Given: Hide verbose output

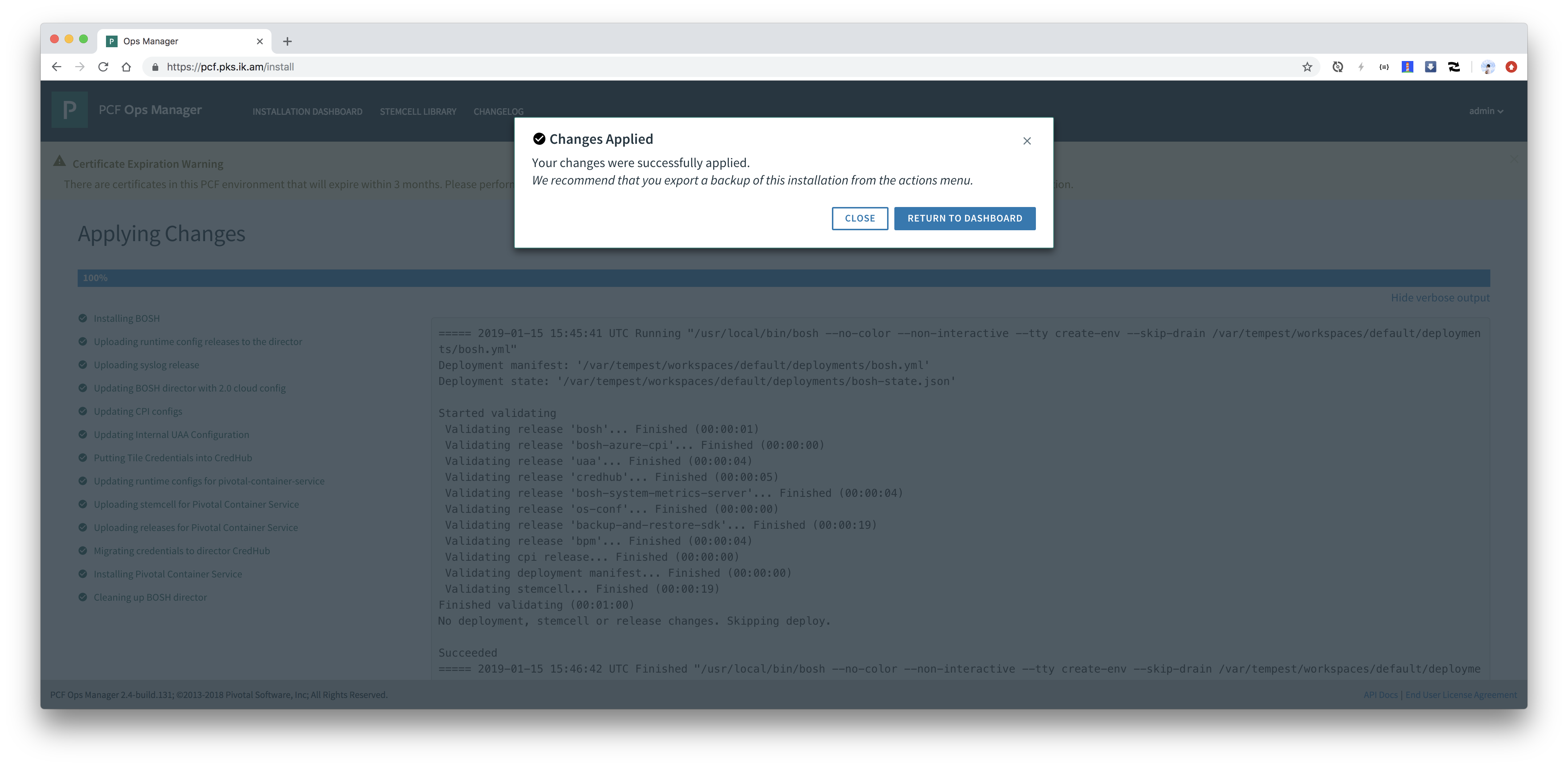Looking at the screenshot, I should (x=1440, y=298).
